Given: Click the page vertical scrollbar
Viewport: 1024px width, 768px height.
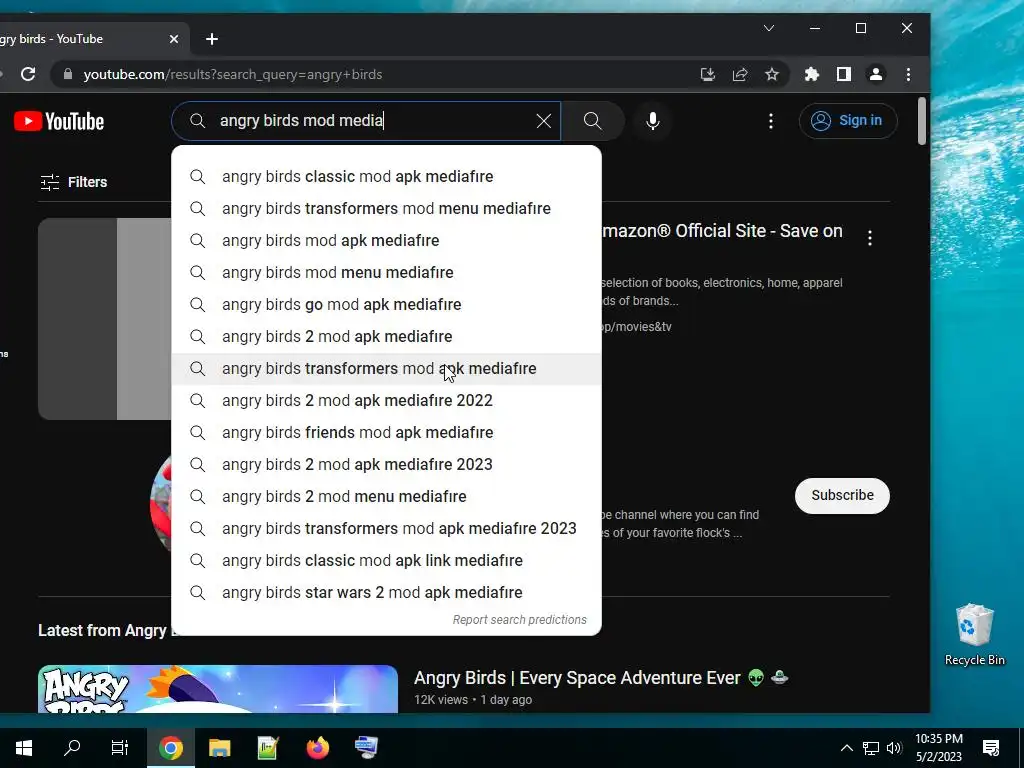Looking at the screenshot, I should (921, 121).
